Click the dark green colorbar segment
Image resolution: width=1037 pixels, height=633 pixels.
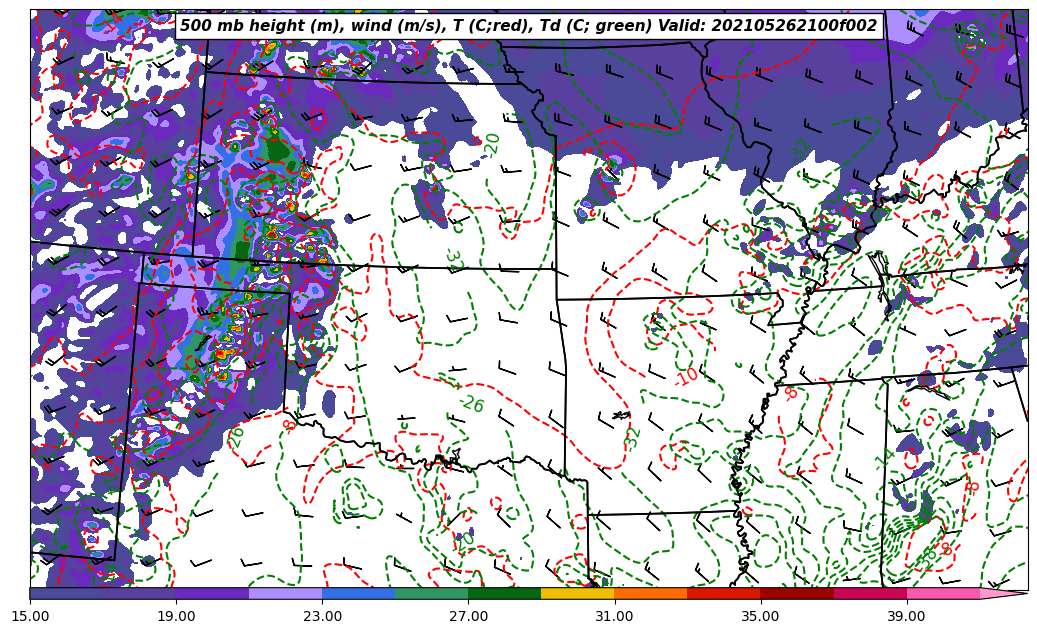click(504, 593)
